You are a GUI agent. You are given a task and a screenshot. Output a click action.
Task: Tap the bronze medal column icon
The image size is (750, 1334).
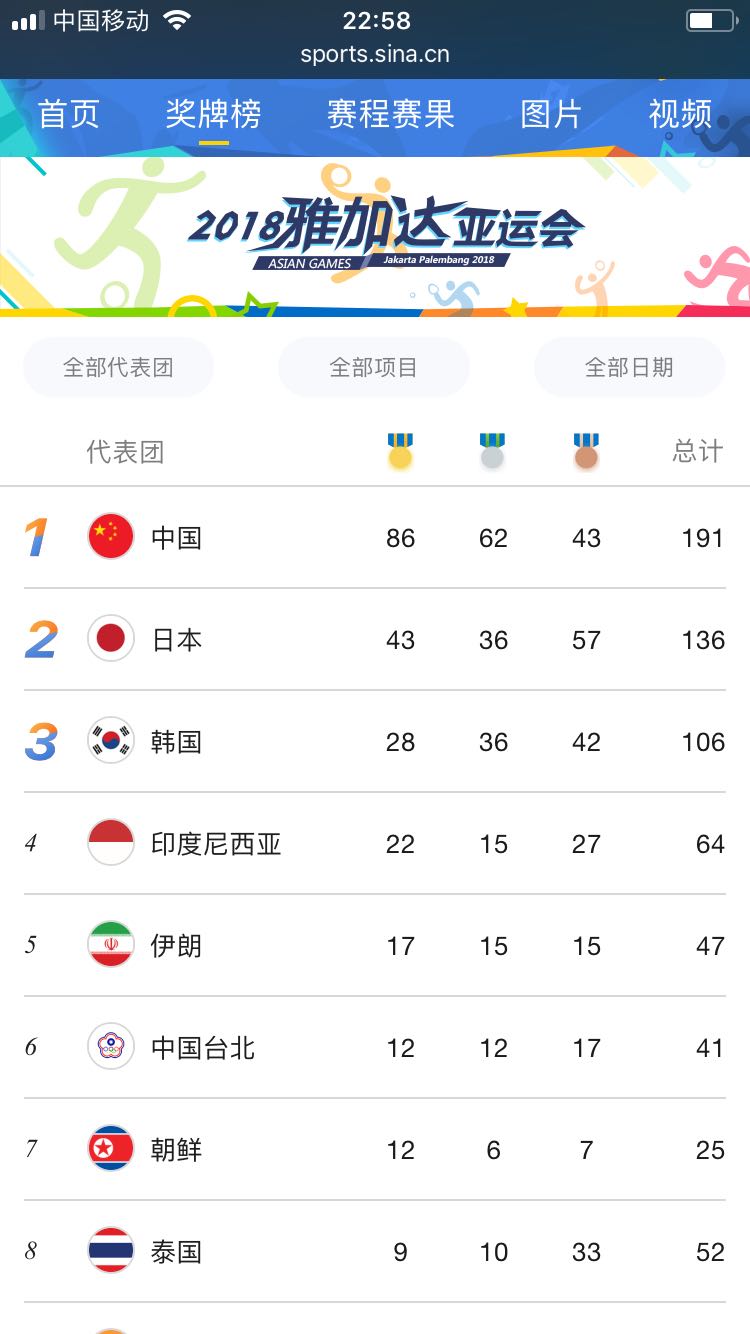coord(586,451)
